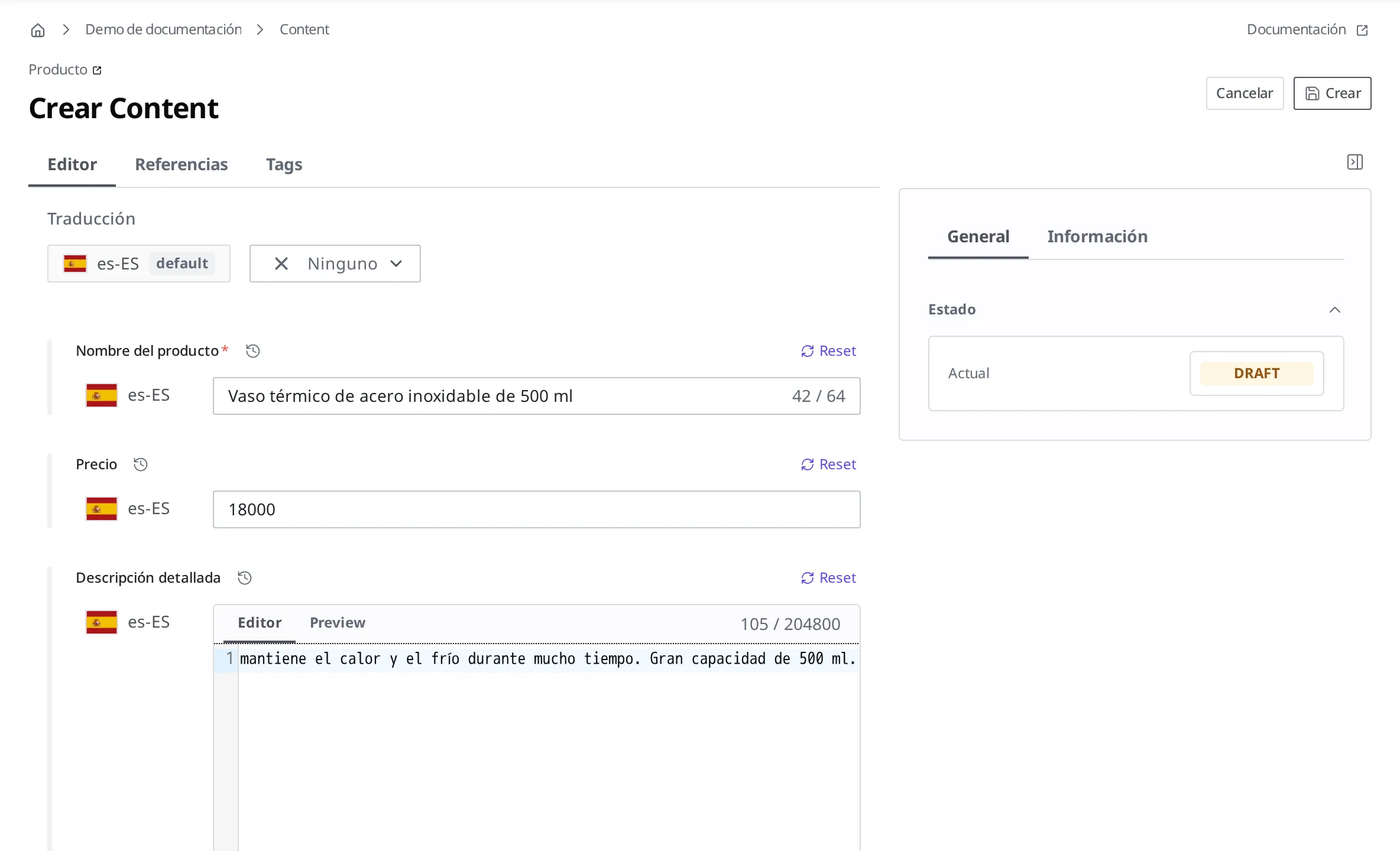Click the refresh icon of the Precio Reset

point(807,465)
